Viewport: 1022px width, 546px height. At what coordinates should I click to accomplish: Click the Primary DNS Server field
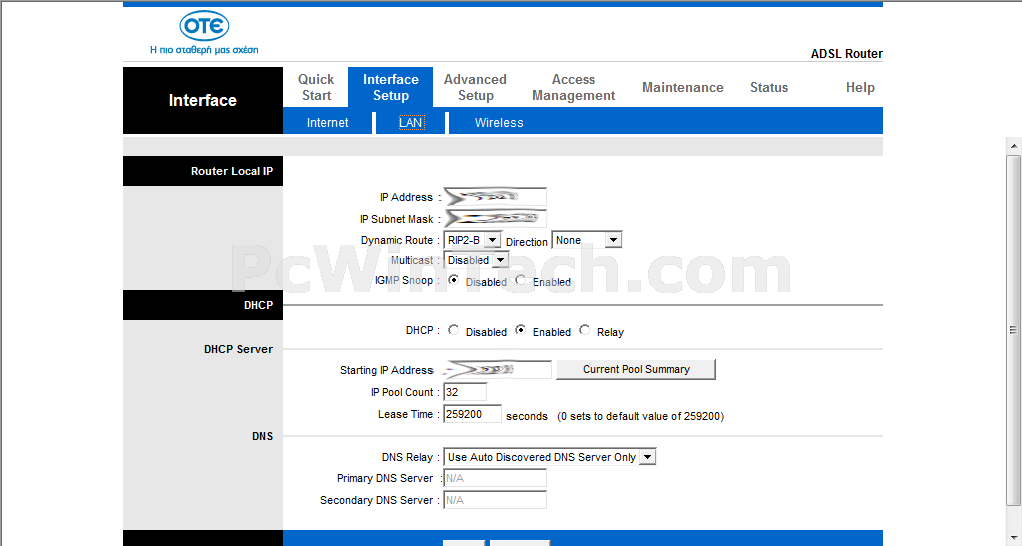click(495, 478)
